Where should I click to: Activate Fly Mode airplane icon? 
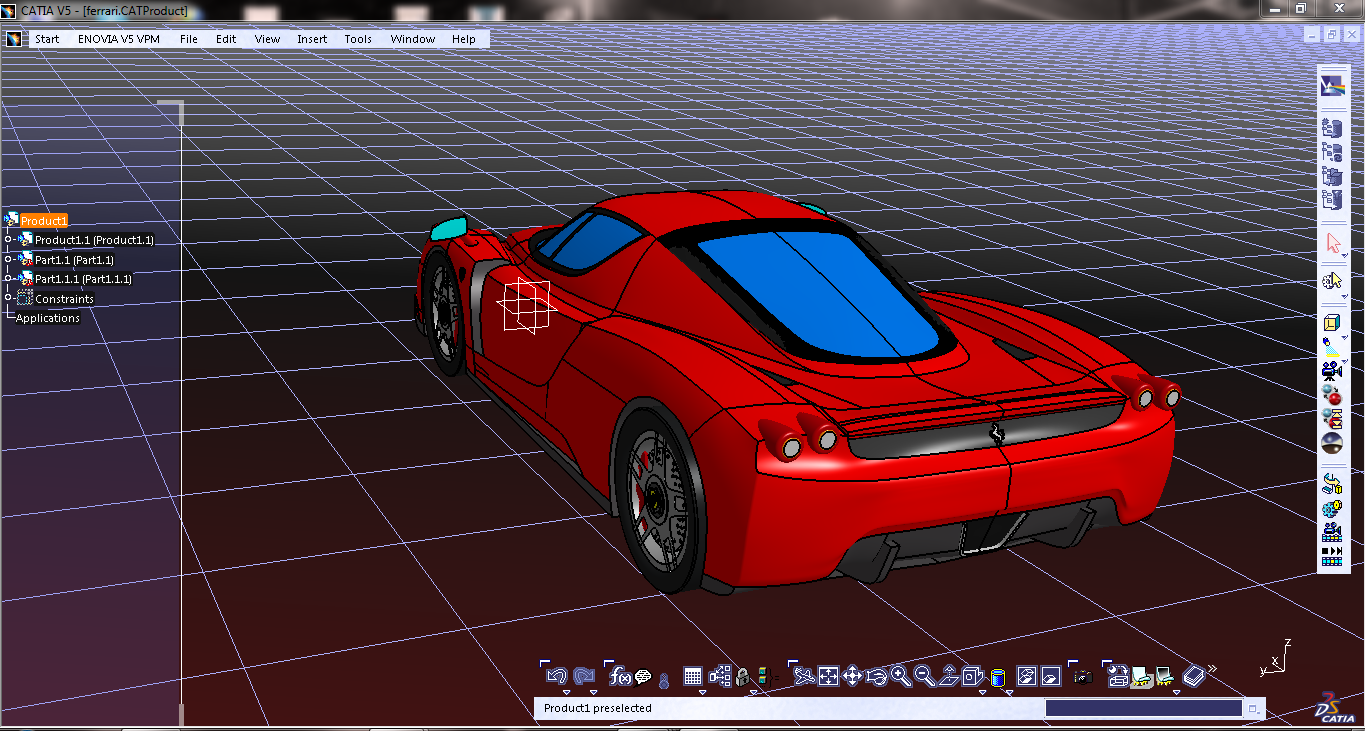pyautogui.click(x=804, y=677)
